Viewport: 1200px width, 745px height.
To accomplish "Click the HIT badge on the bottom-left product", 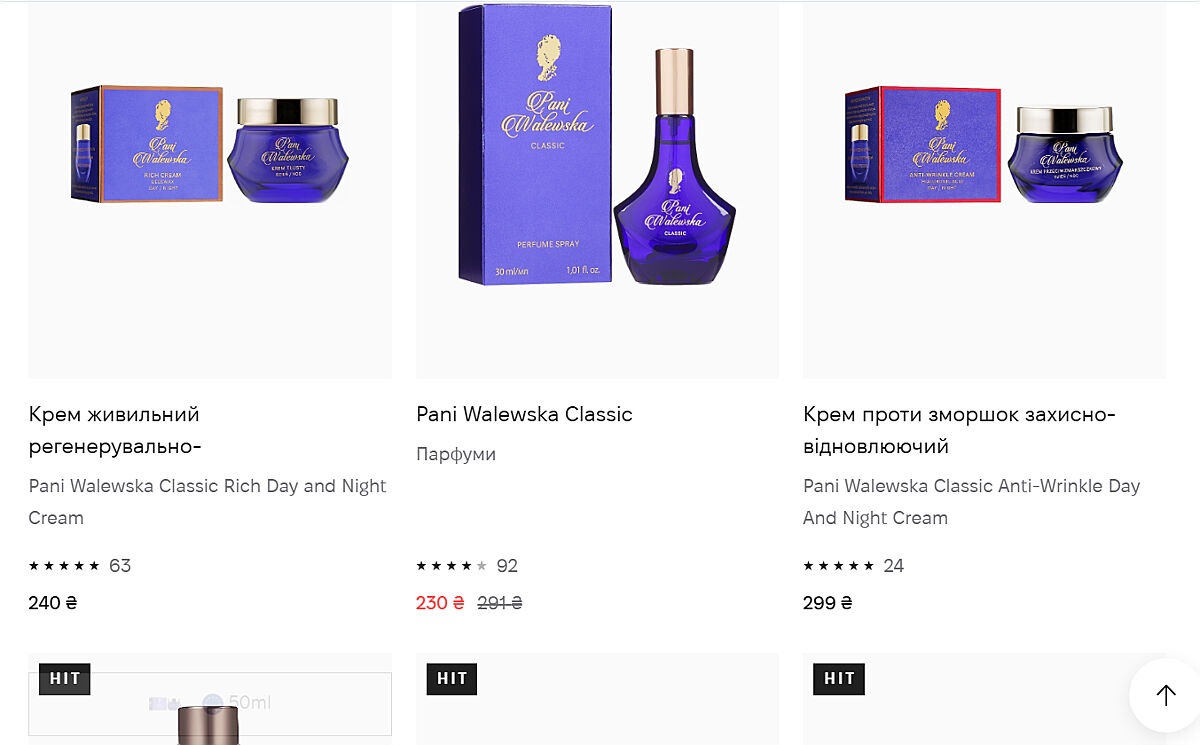I will click(x=65, y=679).
